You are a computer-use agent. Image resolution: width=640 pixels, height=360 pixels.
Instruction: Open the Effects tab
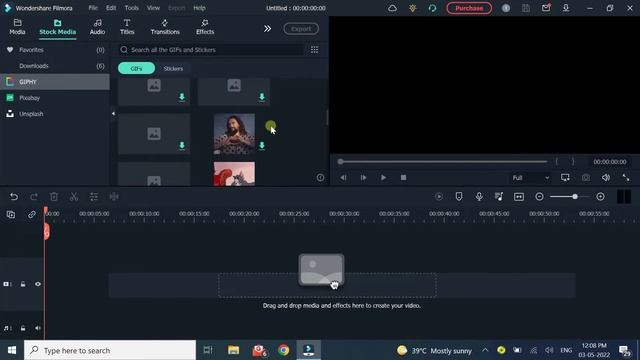(x=205, y=27)
